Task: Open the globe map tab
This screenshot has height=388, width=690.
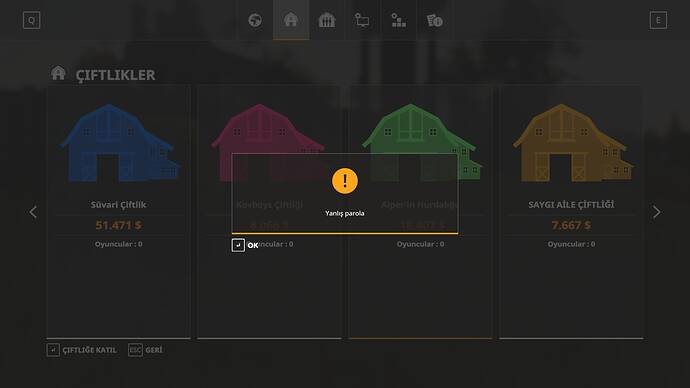Action: point(255,20)
